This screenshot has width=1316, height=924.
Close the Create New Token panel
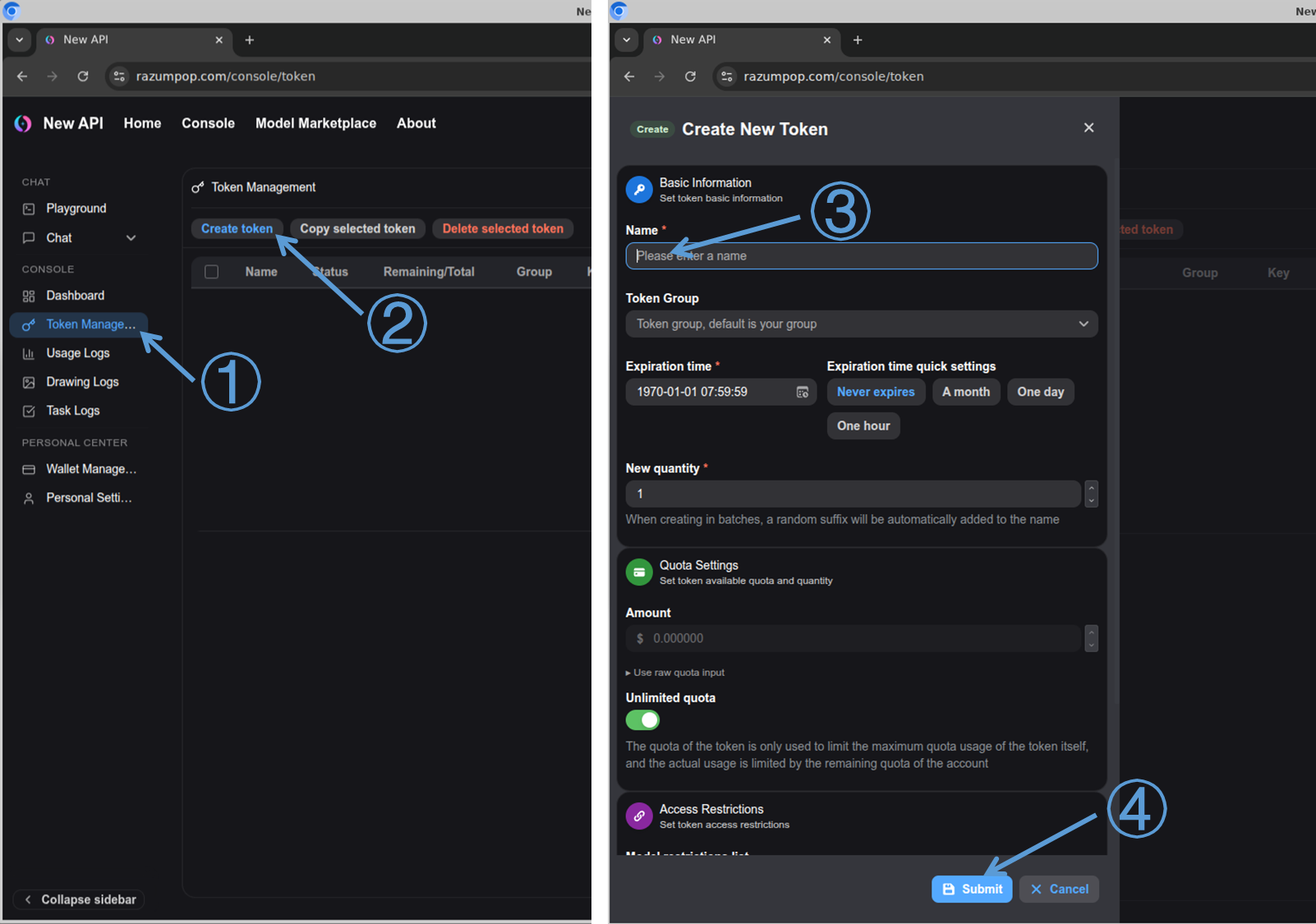[x=1088, y=127]
